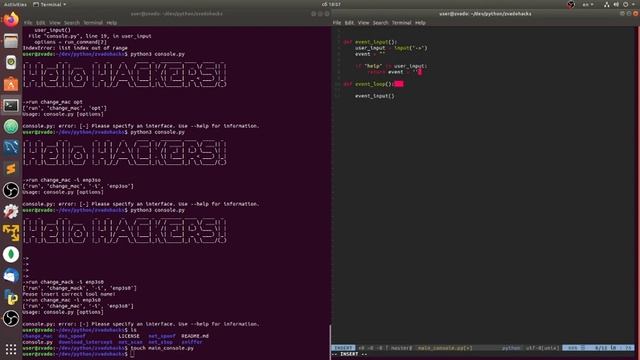640x360 pixels.
Task: Click the 'event_input()' call line in Vim
Action: coord(375,96)
